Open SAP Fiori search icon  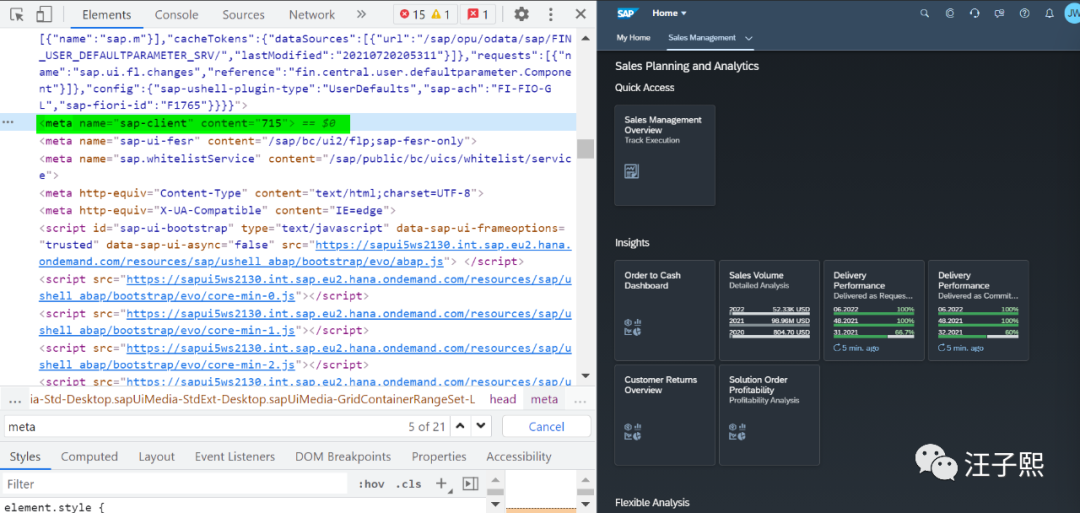pyautogui.click(x=924, y=13)
